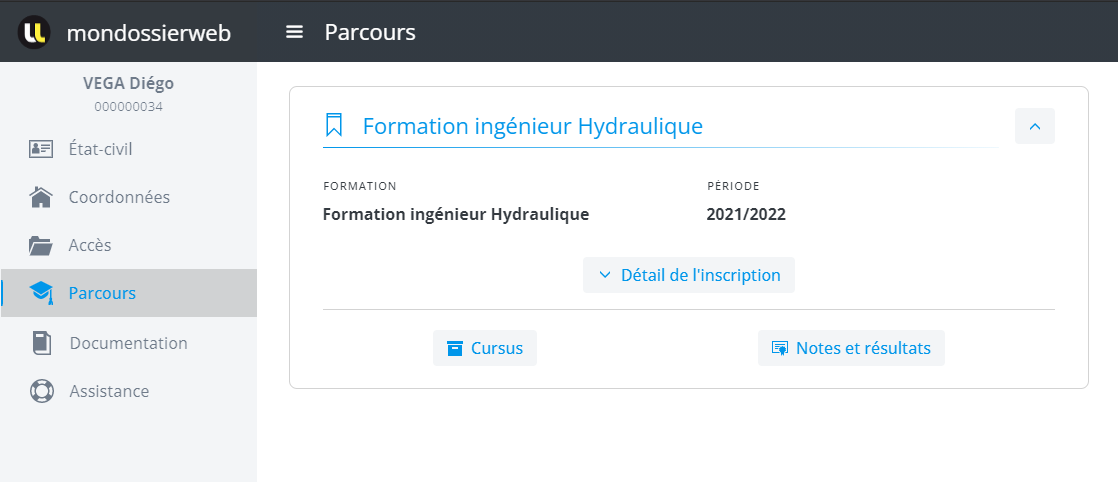
Task: Click the student name VEGA Diégo
Action: [x=128, y=83]
